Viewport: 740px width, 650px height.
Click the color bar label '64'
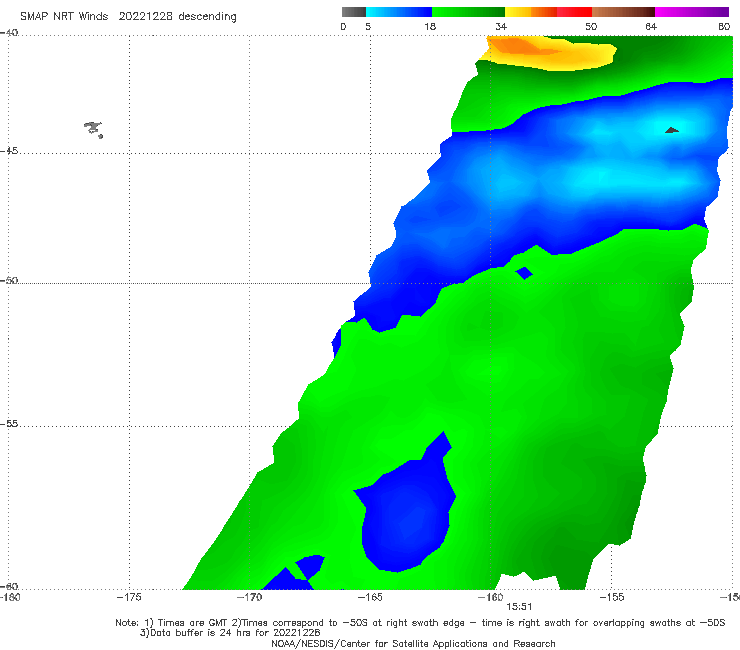pos(651,27)
